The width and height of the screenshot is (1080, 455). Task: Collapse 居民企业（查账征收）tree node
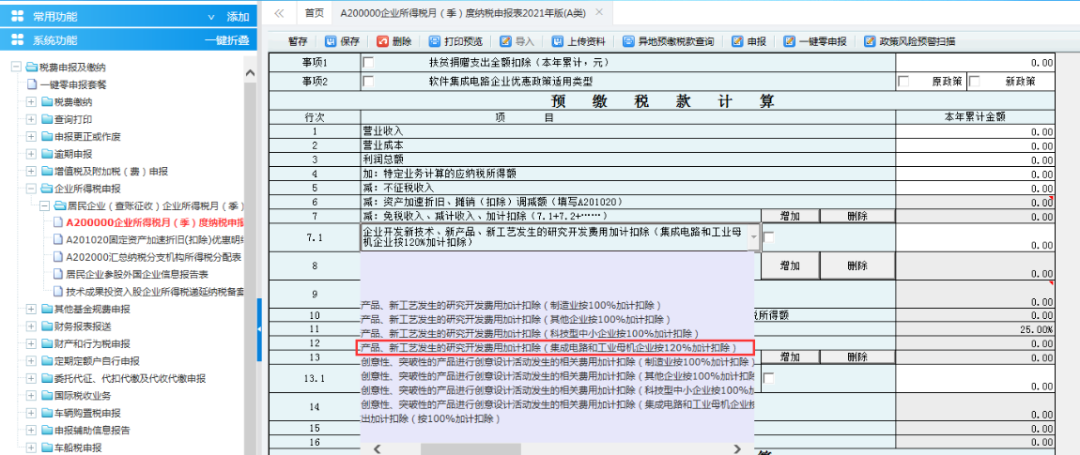pos(45,205)
